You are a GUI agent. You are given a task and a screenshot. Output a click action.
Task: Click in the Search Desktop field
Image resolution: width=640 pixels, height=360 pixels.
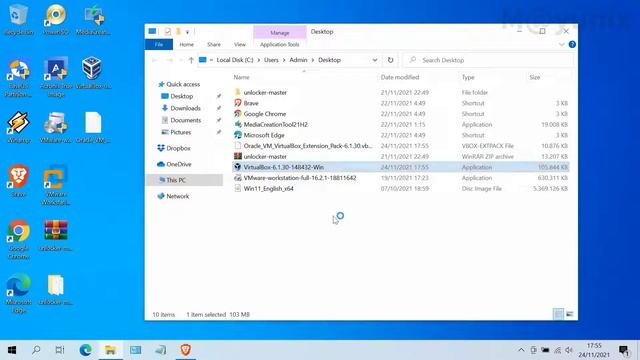(489, 60)
